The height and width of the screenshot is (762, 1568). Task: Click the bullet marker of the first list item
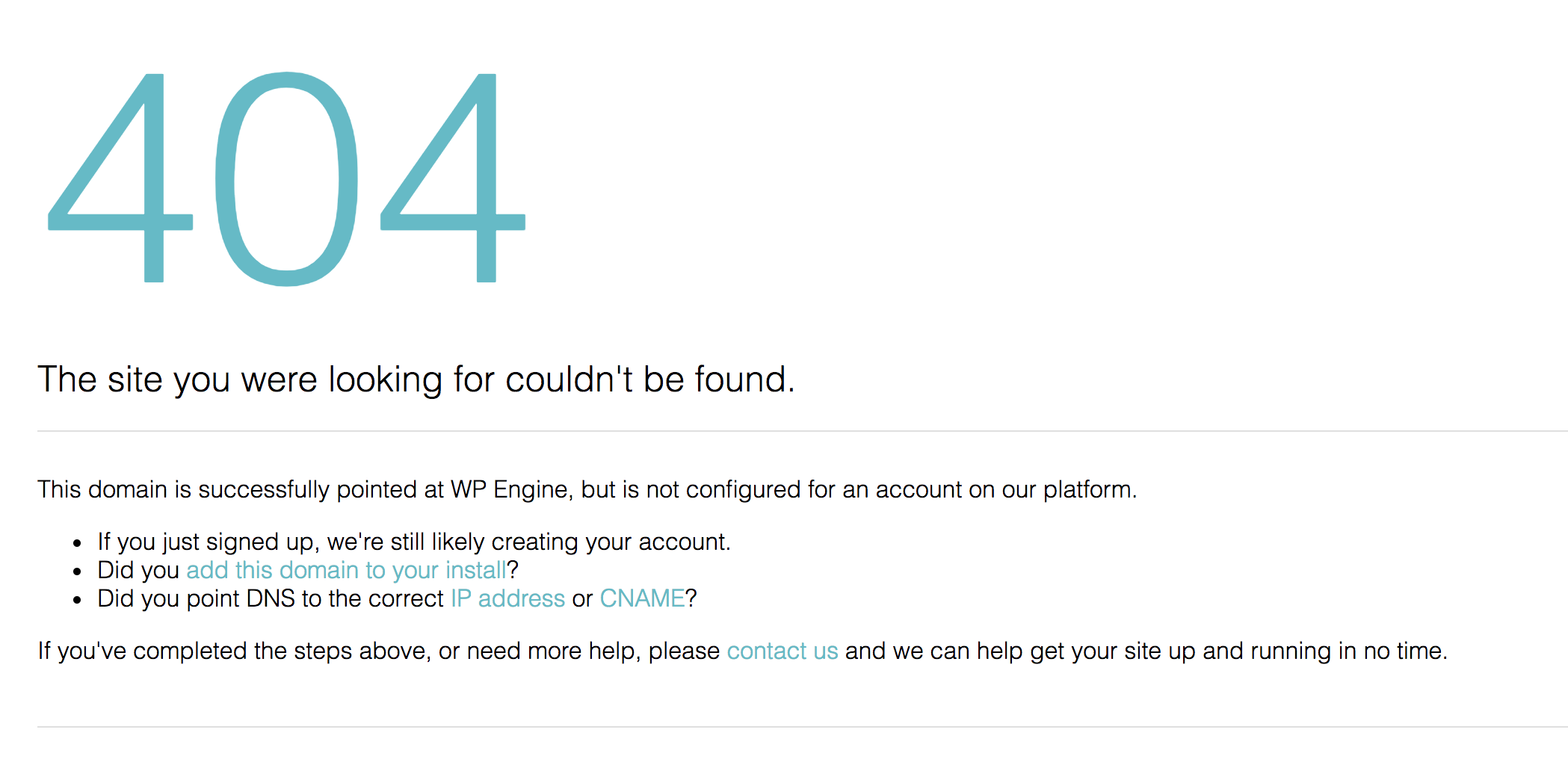point(77,544)
